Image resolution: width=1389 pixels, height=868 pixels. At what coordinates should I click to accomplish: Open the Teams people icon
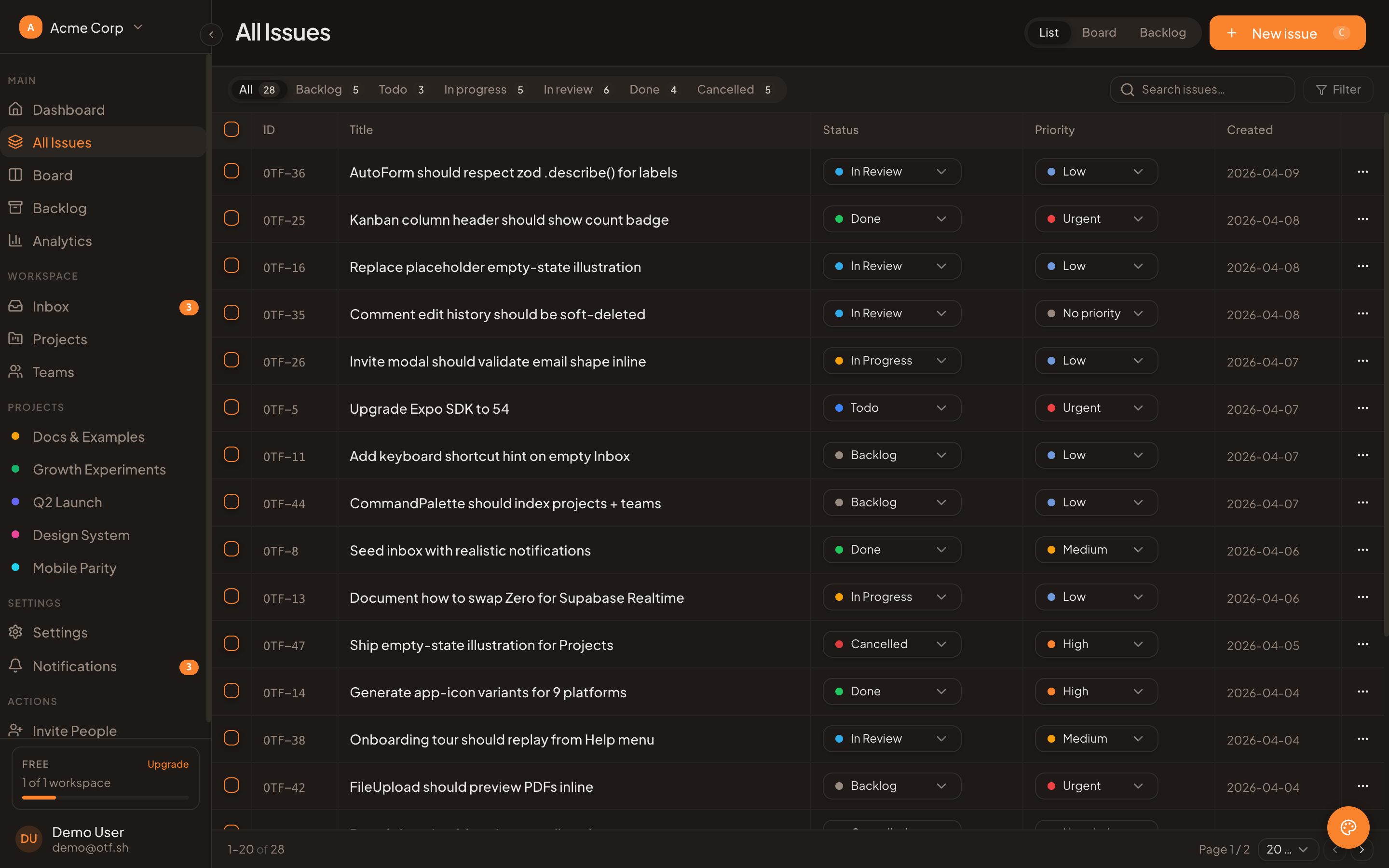pyautogui.click(x=15, y=371)
